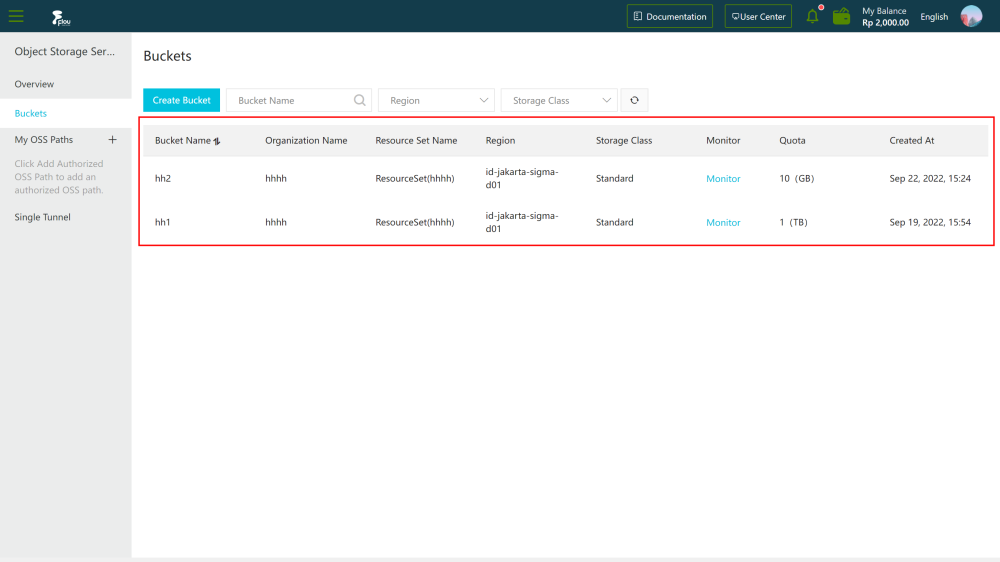This screenshot has width=1000, height=562.
Task: Click the Create Bucket button
Action: pos(182,100)
